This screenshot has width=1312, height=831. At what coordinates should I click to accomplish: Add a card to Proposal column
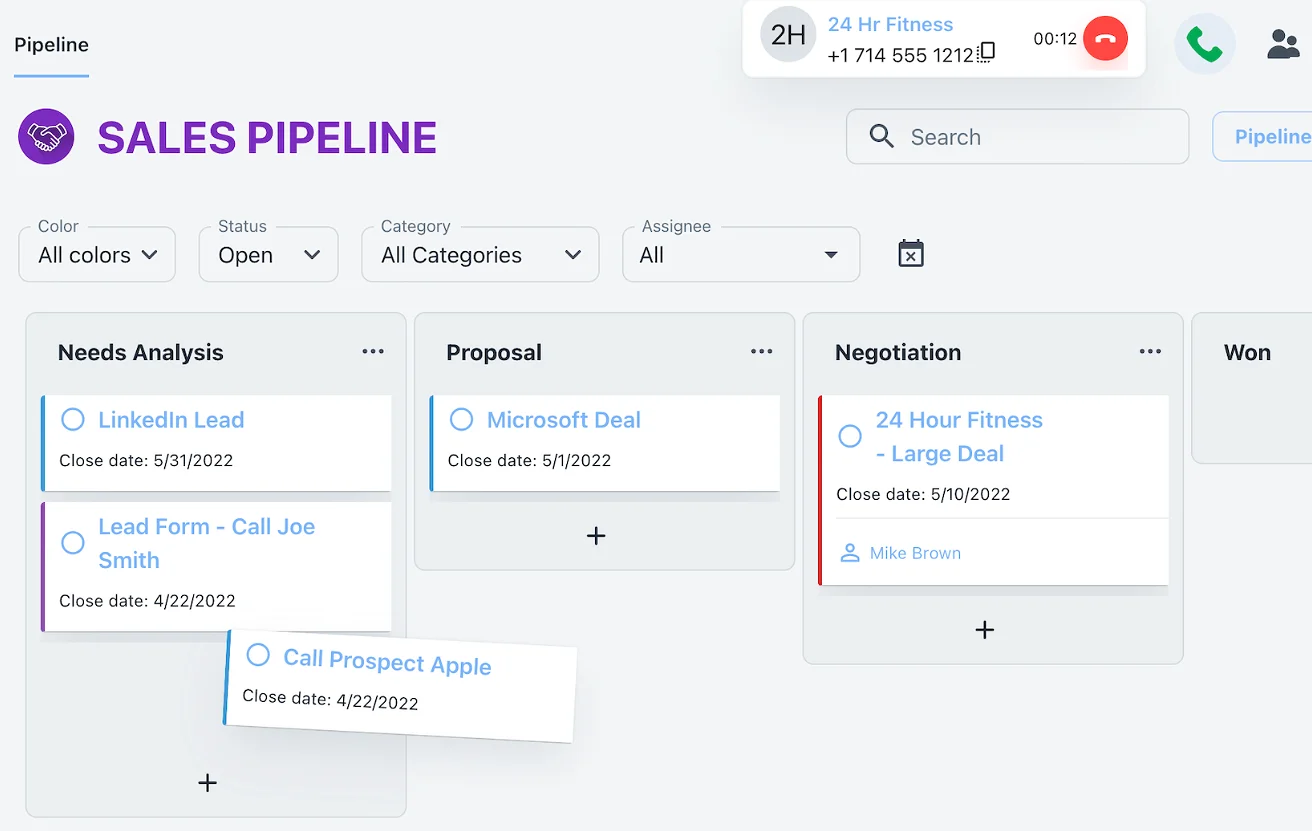[596, 536]
